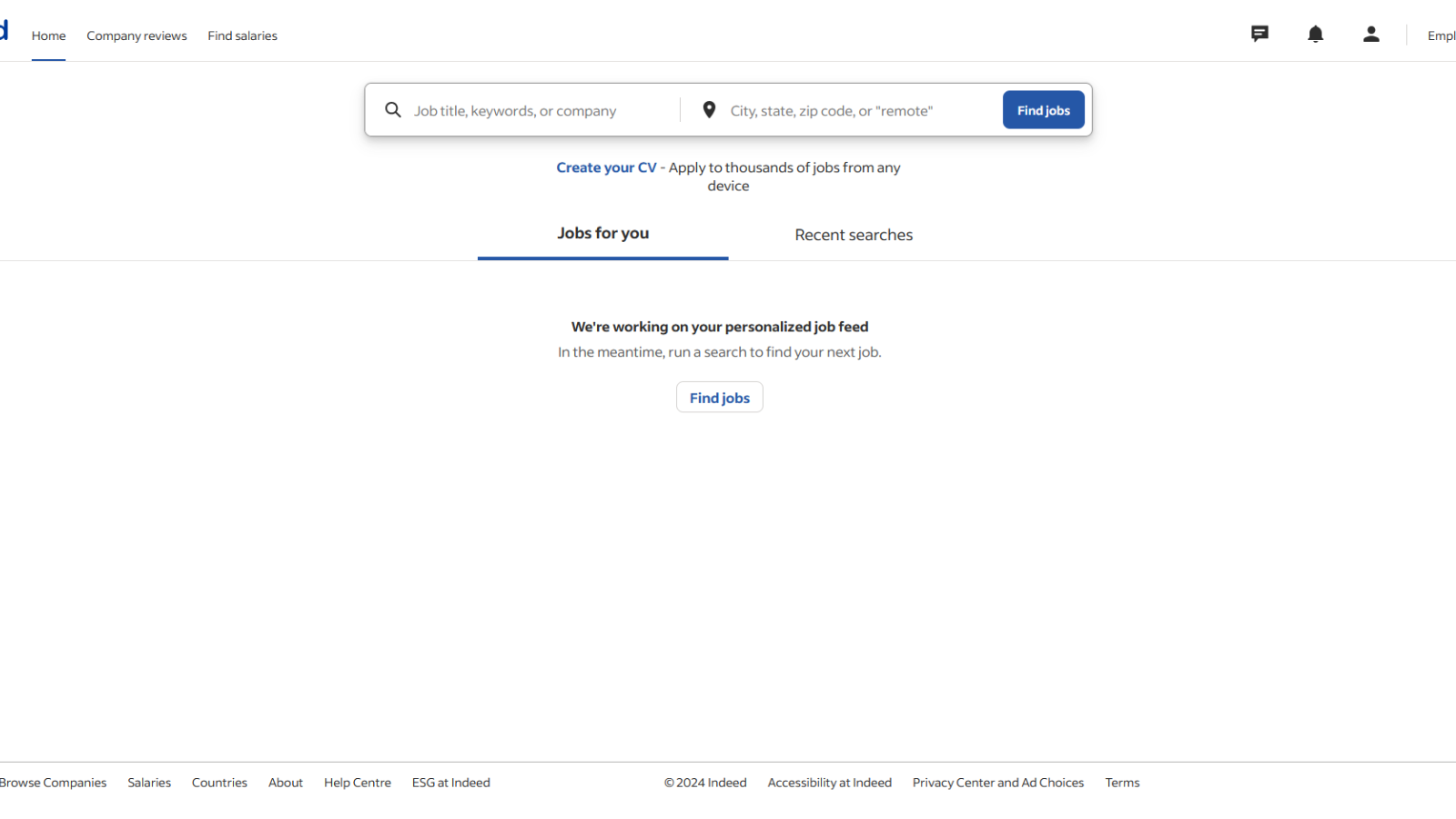Open the Create your CV link
This screenshot has width=1456, height=819.
pos(606,167)
